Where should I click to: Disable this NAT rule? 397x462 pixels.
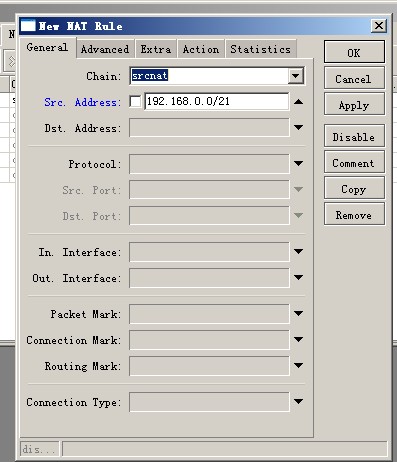[354, 137]
